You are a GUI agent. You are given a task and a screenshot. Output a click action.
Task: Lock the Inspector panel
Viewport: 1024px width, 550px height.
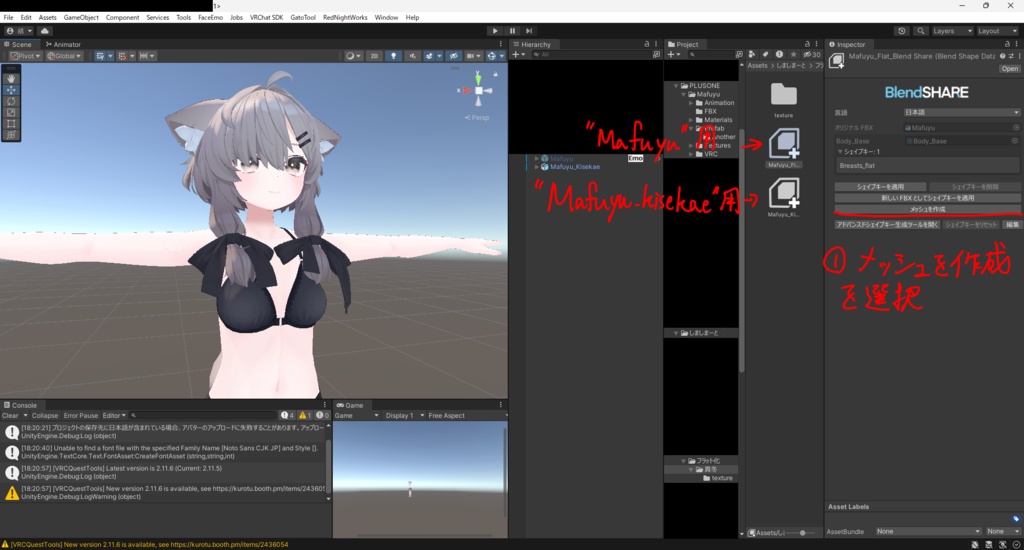[1008, 44]
